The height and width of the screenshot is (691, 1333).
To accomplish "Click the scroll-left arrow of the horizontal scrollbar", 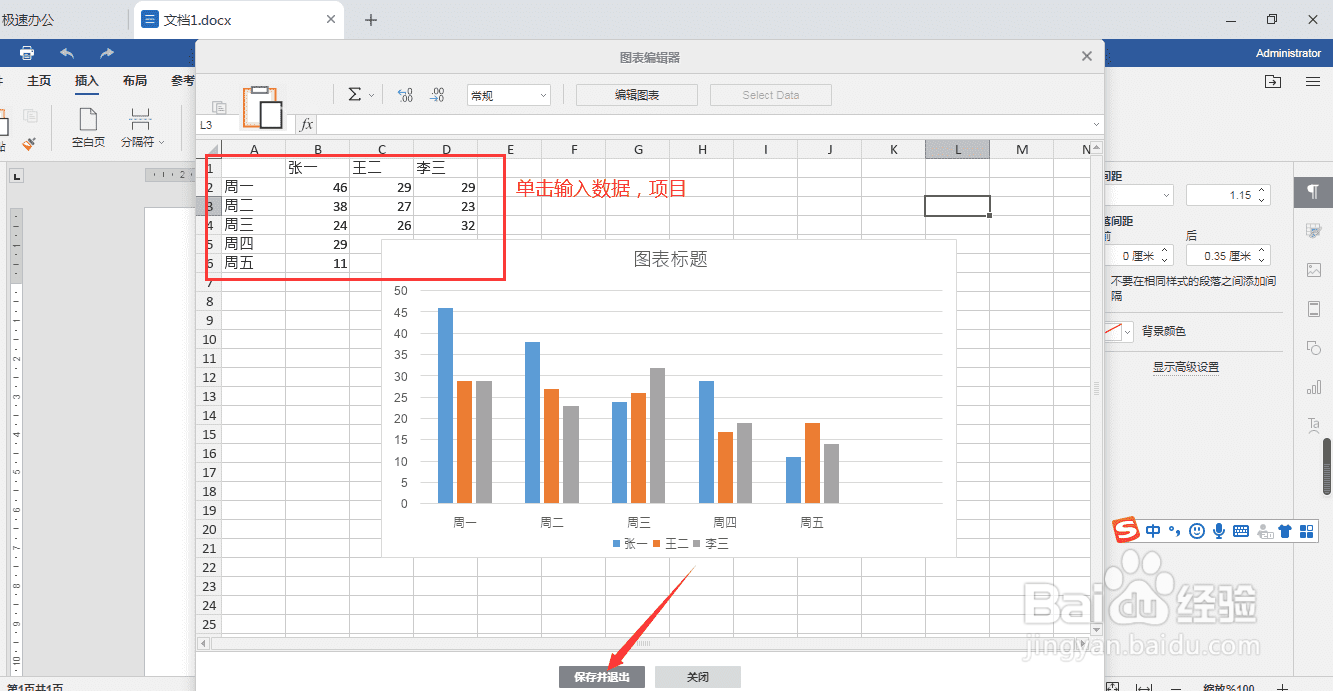I will point(204,643).
